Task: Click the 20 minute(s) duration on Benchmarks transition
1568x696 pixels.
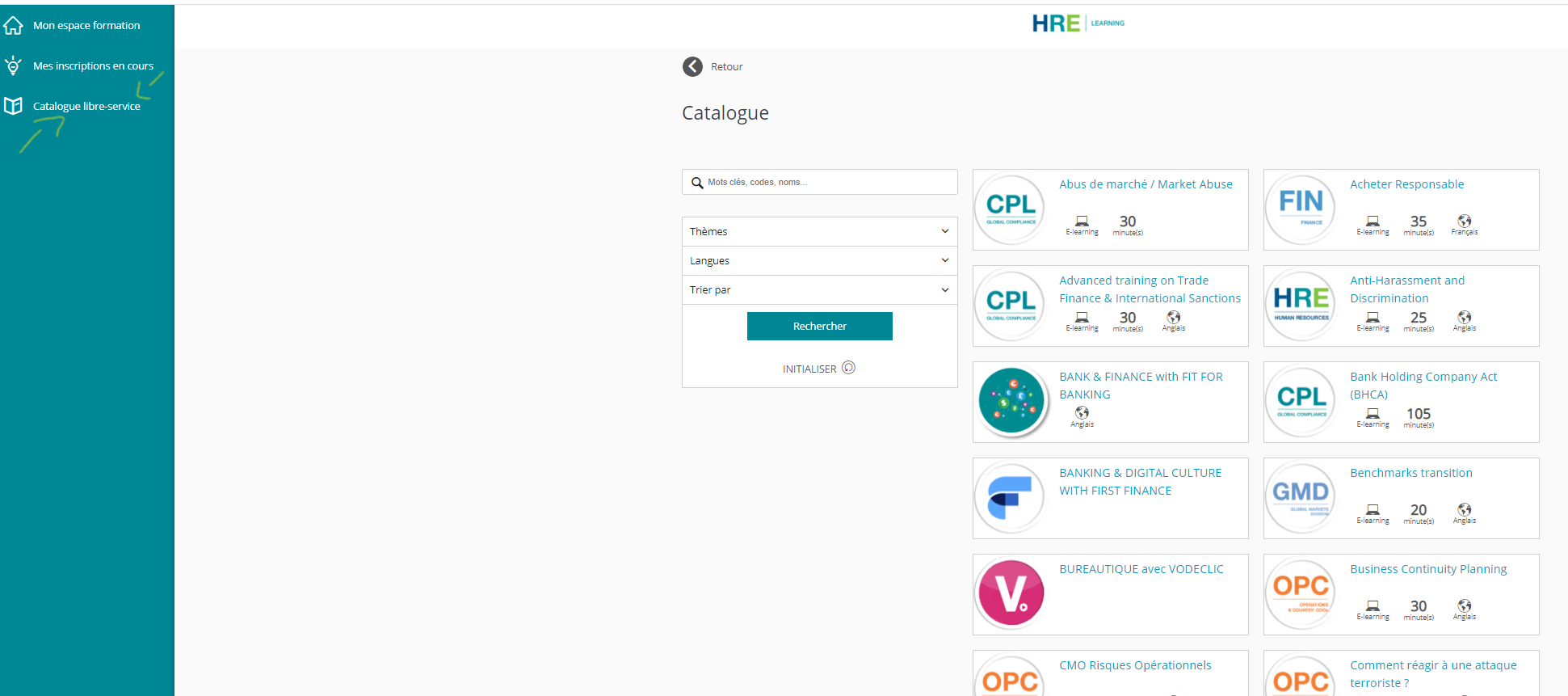Action: click(1419, 513)
